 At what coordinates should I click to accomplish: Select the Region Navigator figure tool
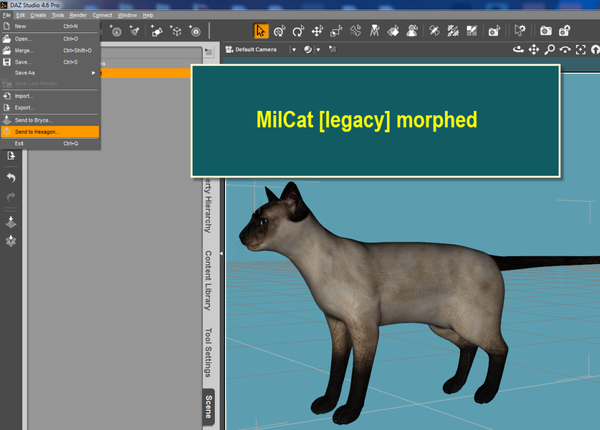click(412, 31)
